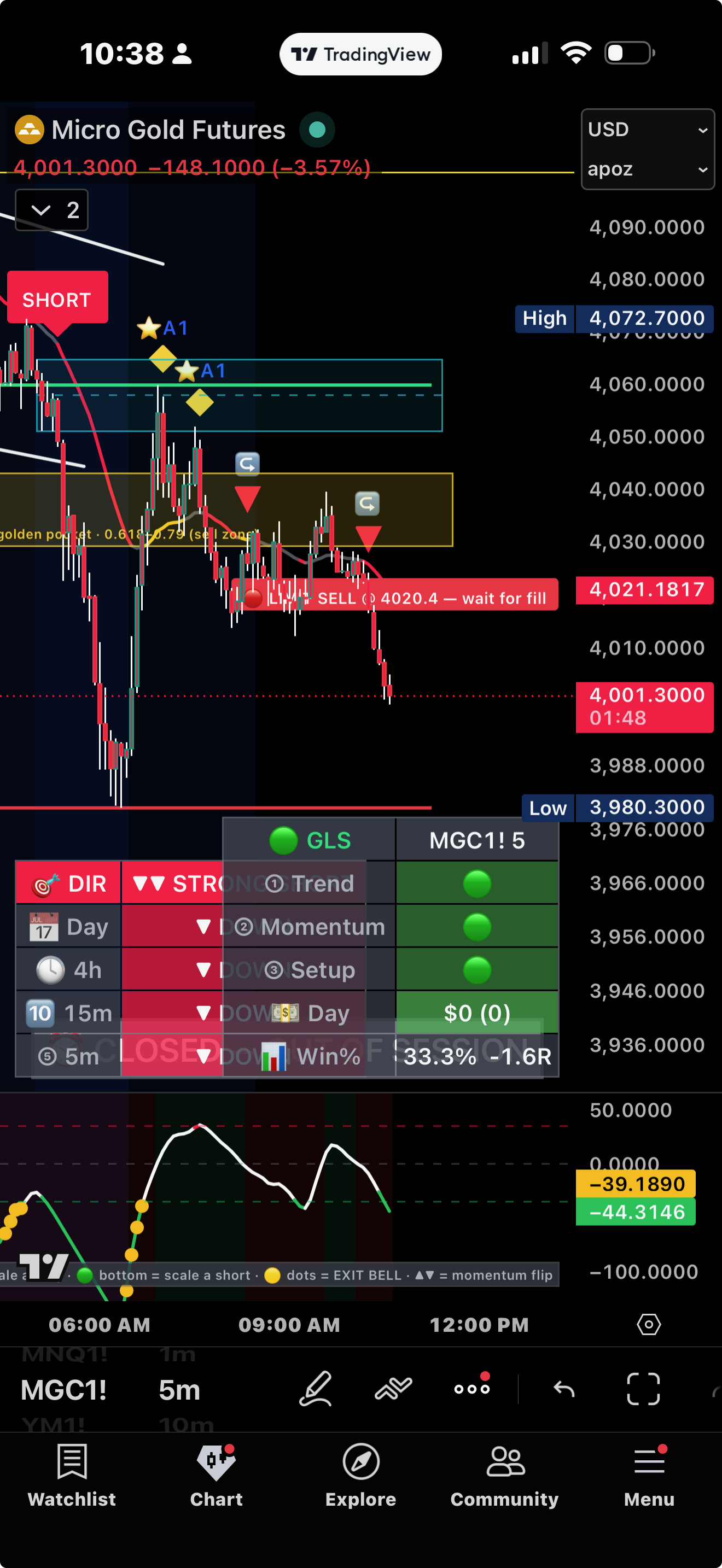Tap the 15m timeframe row
722x1568 pixels.
(69, 1013)
